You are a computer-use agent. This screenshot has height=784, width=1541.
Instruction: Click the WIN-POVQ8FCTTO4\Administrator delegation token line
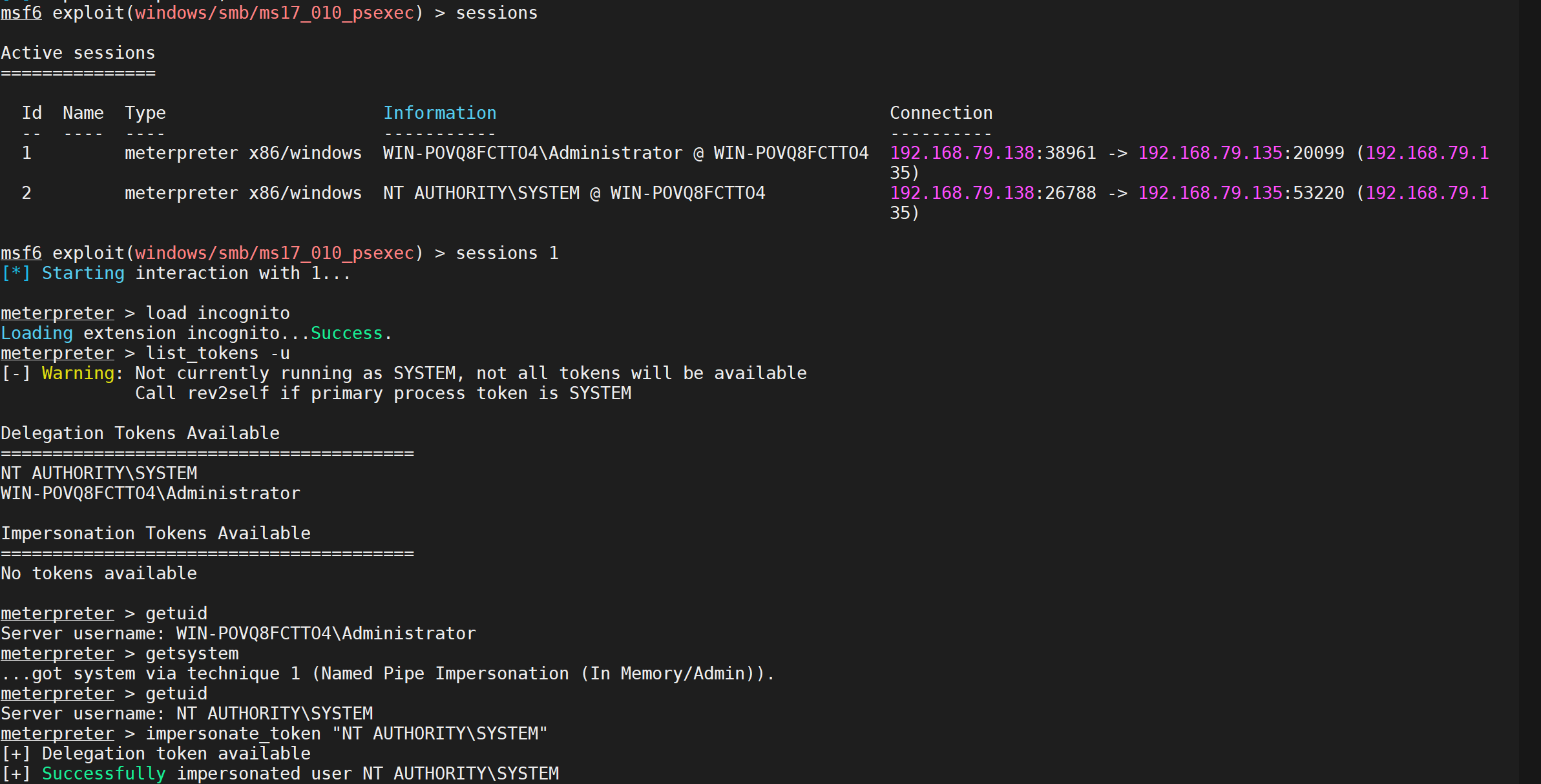click(x=150, y=493)
